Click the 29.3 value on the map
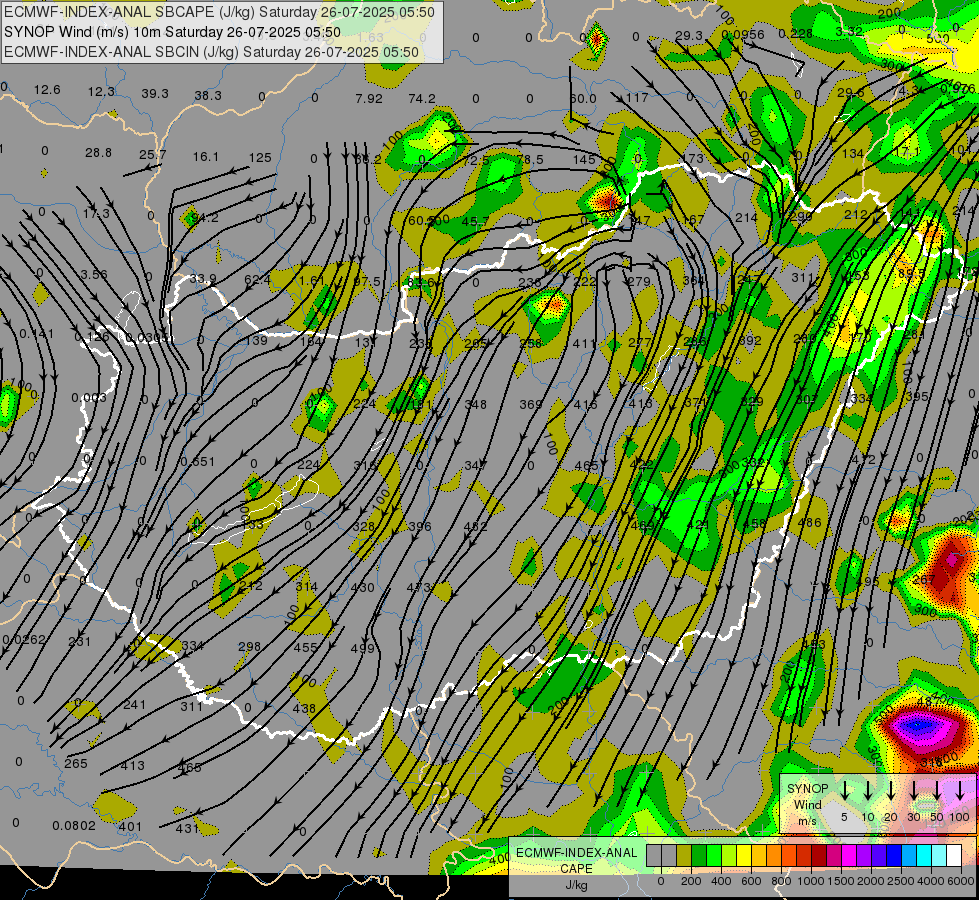 [x=689, y=36]
